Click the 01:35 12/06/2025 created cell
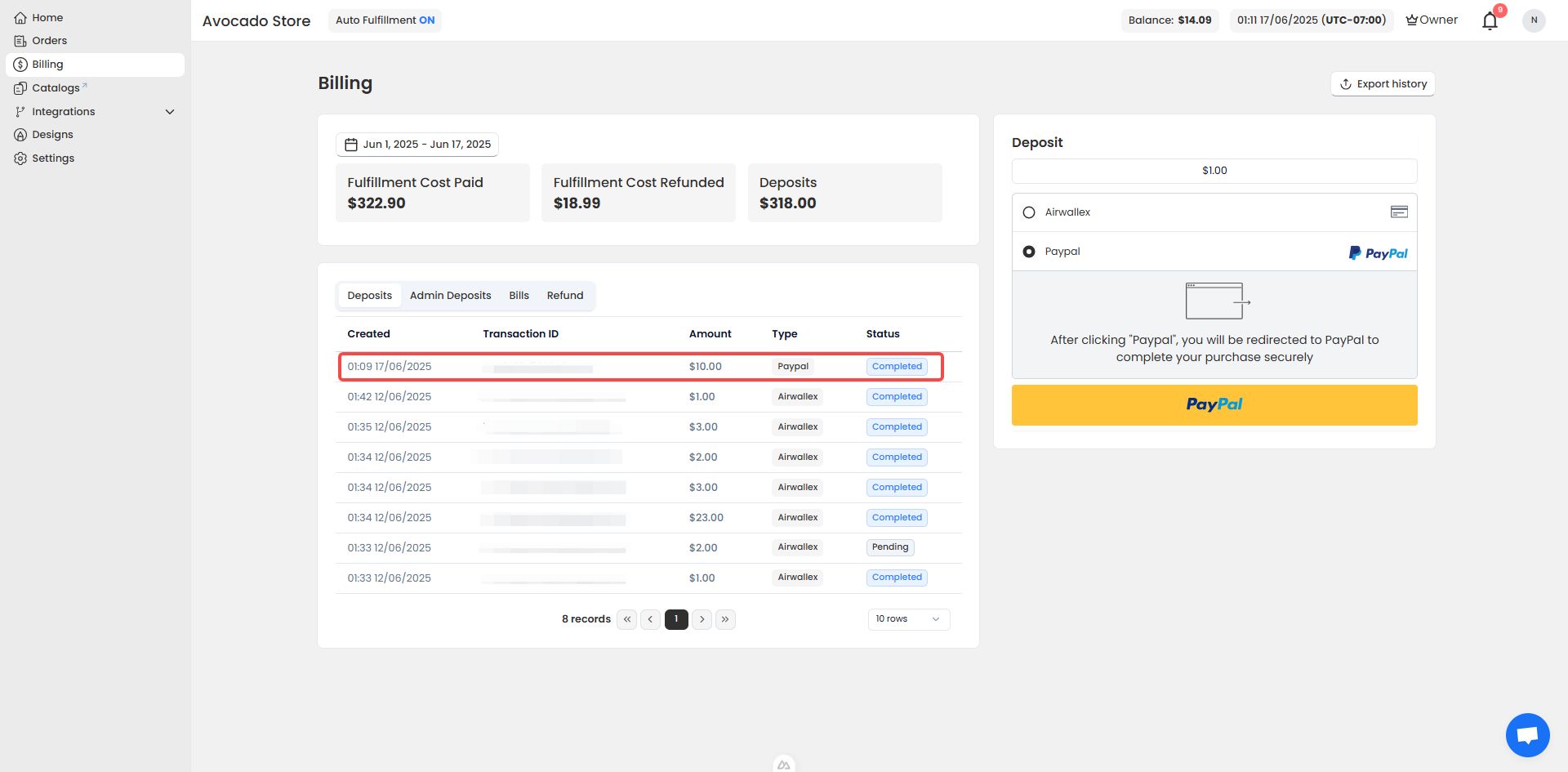The image size is (1568, 772). (x=390, y=427)
